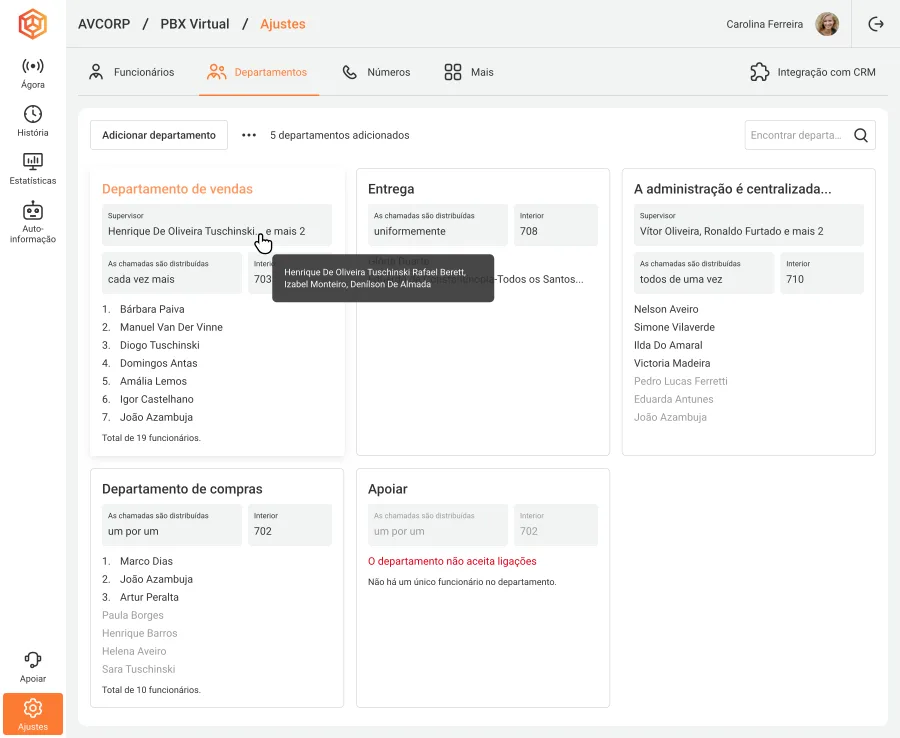Click the Adicionar departamento button
Viewport: 900px width, 738px height.
(159, 135)
